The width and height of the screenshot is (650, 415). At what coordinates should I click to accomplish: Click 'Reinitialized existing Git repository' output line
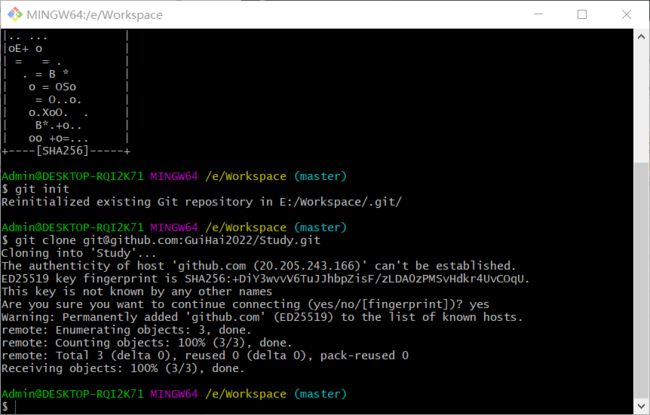pos(201,202)
